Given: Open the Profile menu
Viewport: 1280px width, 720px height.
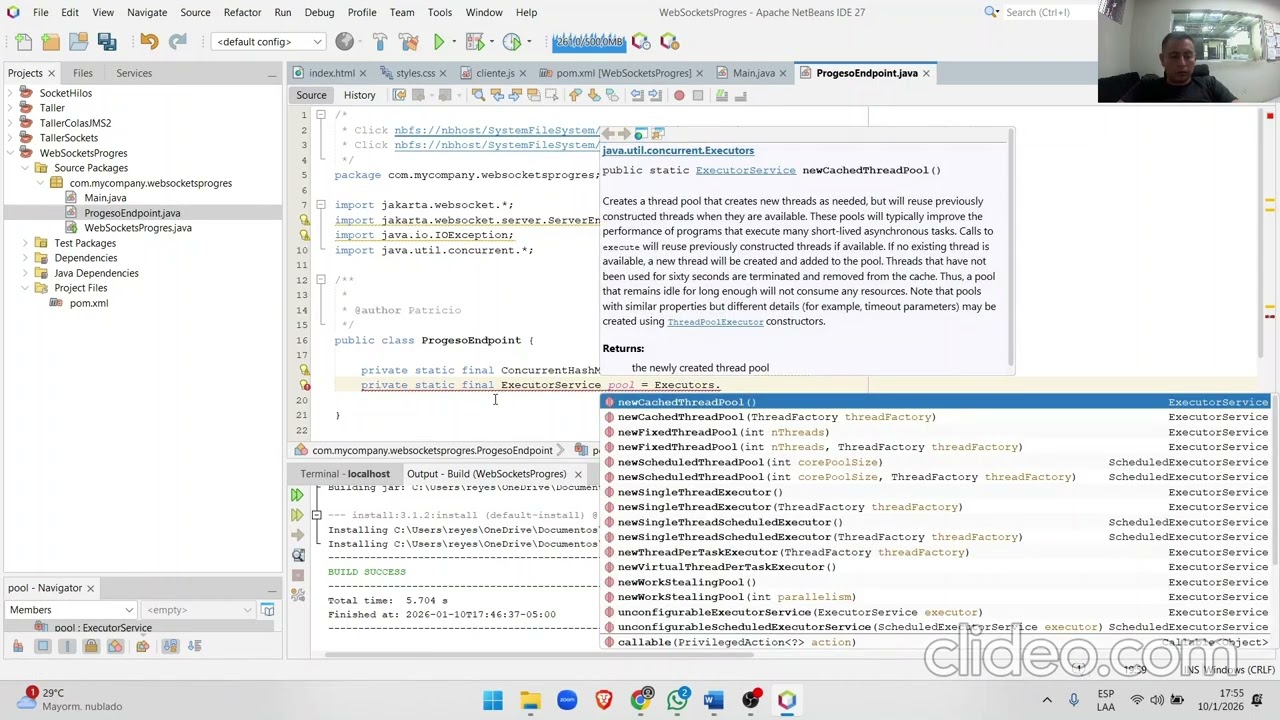Looking at the screenshot, I should [x=362, y=12].
